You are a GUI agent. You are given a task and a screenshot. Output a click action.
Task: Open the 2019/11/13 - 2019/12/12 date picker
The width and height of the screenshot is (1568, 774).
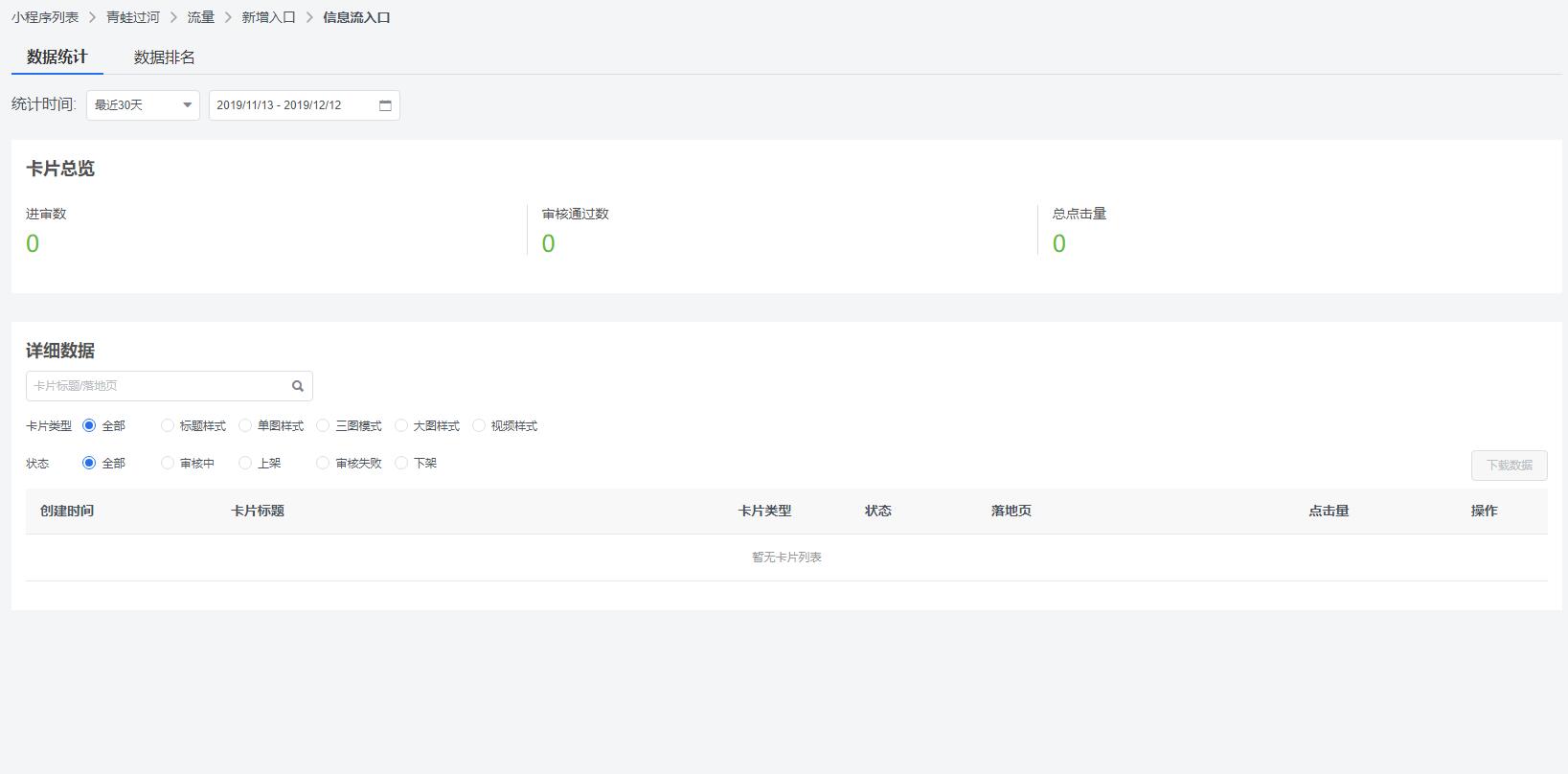click(292, 105)
